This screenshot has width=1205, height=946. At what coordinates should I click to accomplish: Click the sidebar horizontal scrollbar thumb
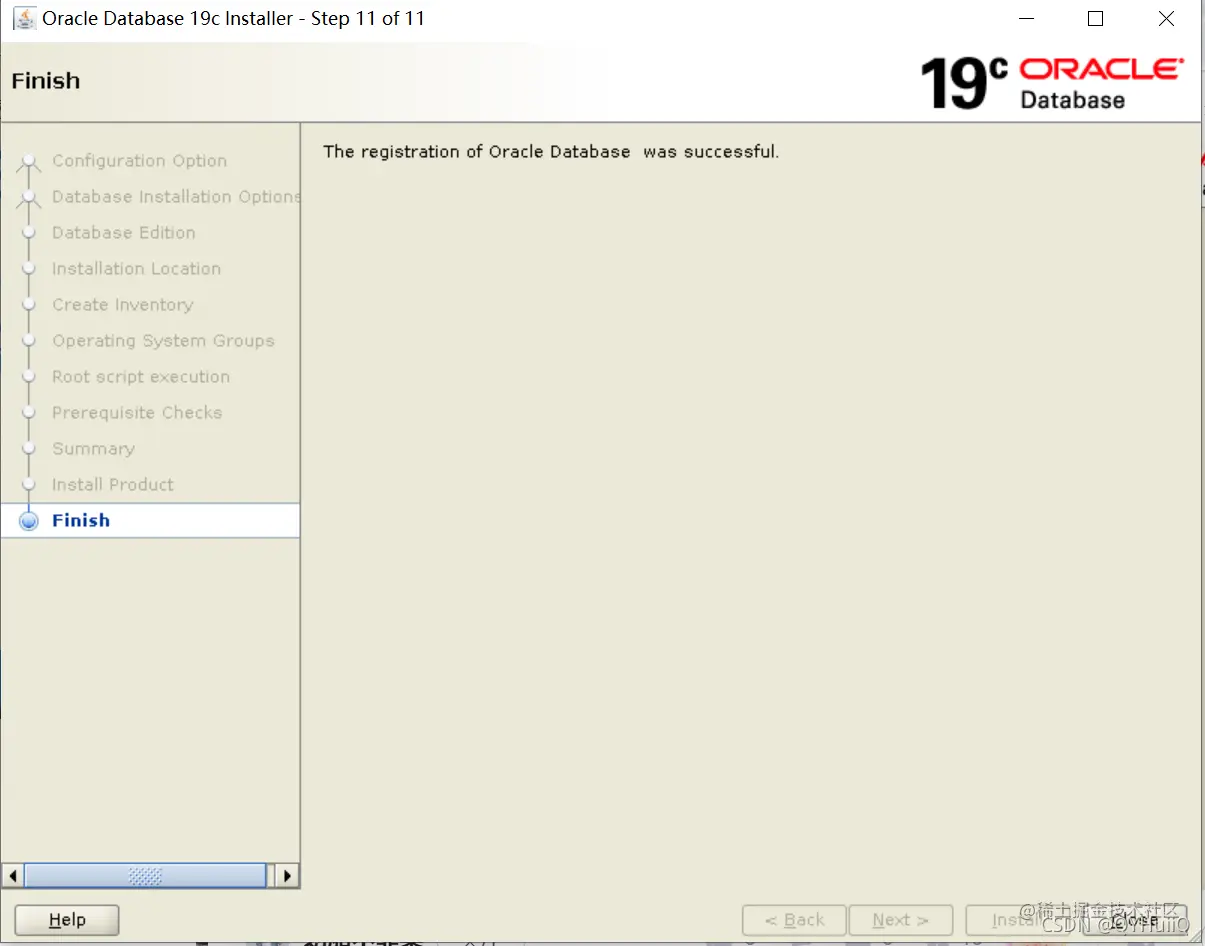145,876
